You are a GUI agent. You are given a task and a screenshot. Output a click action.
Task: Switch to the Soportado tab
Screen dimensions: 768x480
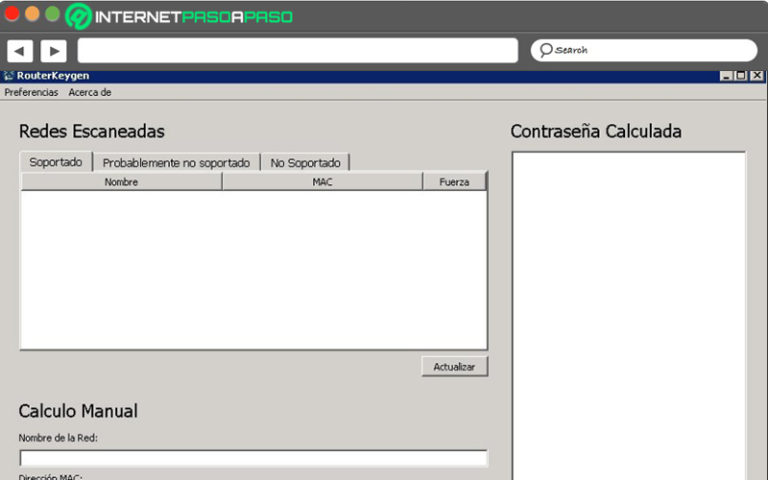point(56,162)
